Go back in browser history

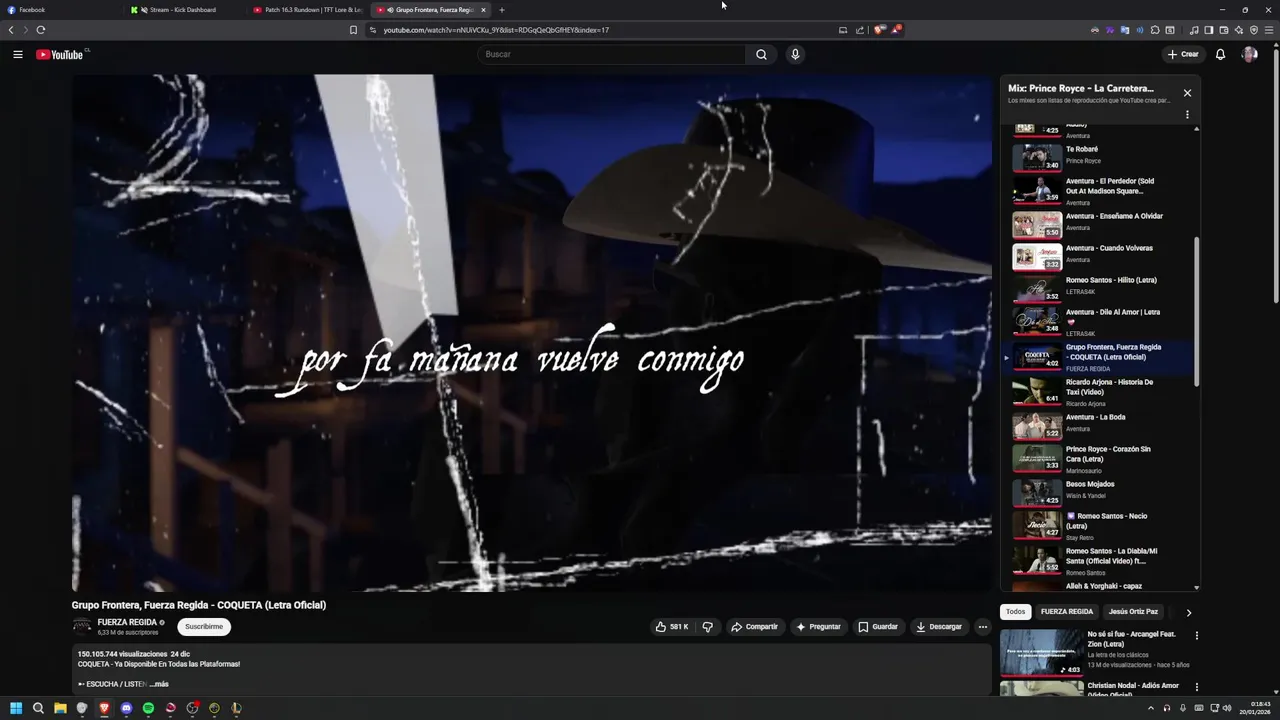click(11, 30)
